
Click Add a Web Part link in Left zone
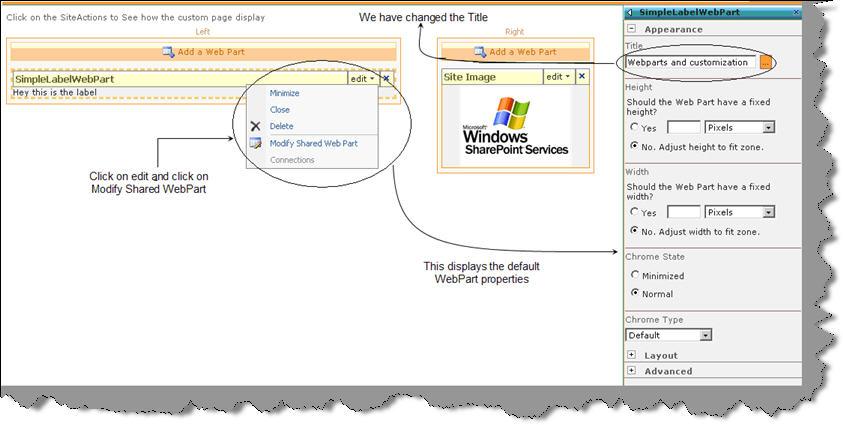(x=211, y=52)
